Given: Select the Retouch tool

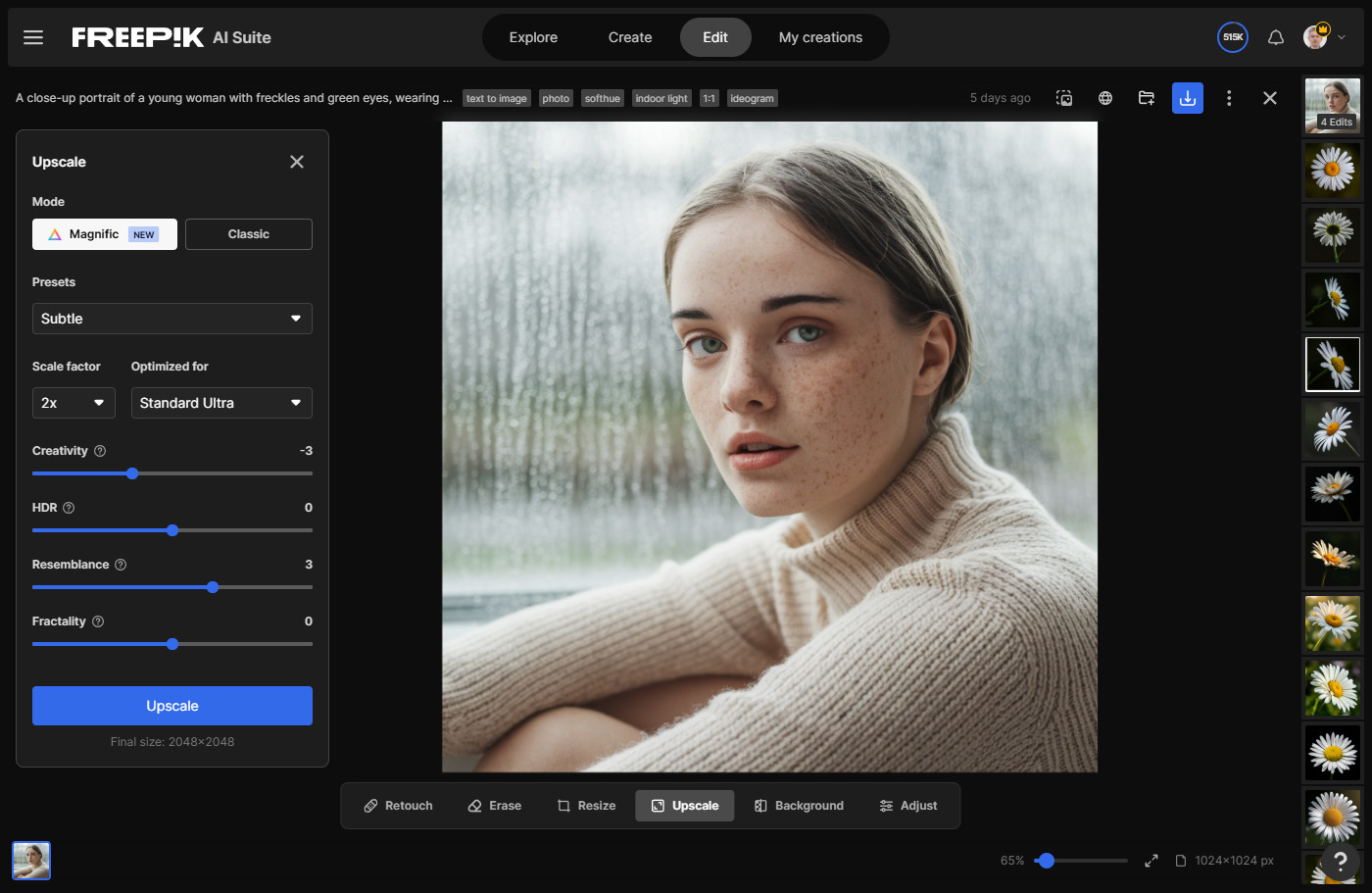Looking at the screenshot, I should tap(398, 806).
